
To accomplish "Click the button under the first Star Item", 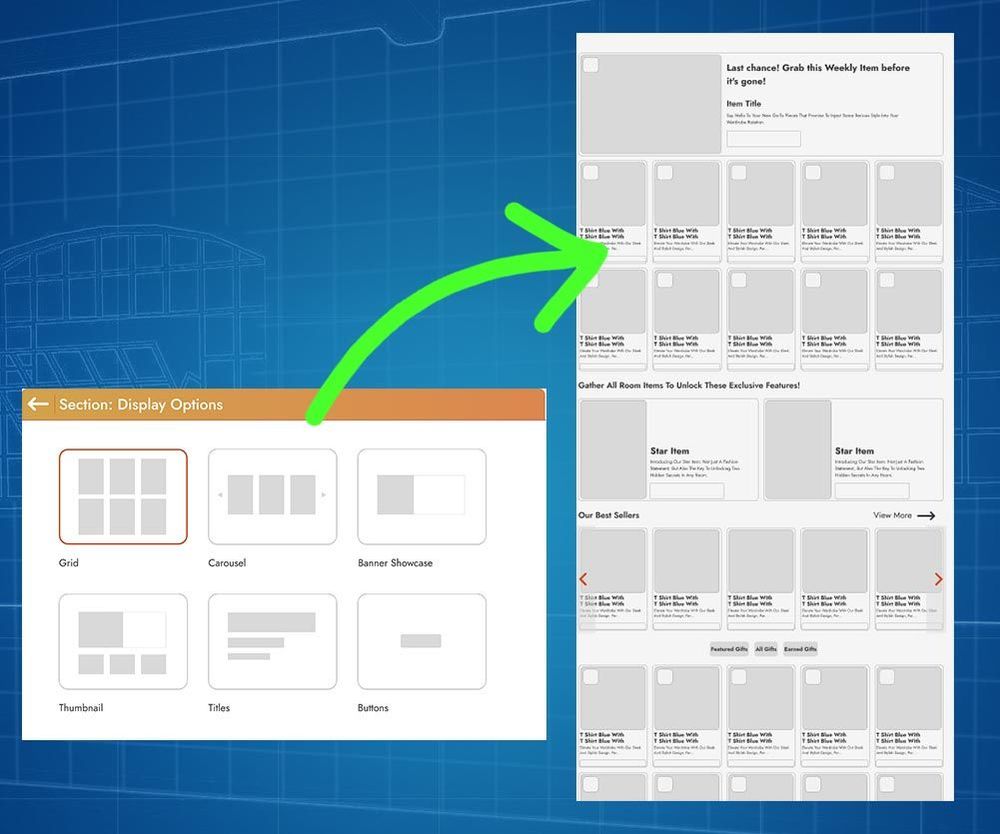I will [x=686, y=490].
